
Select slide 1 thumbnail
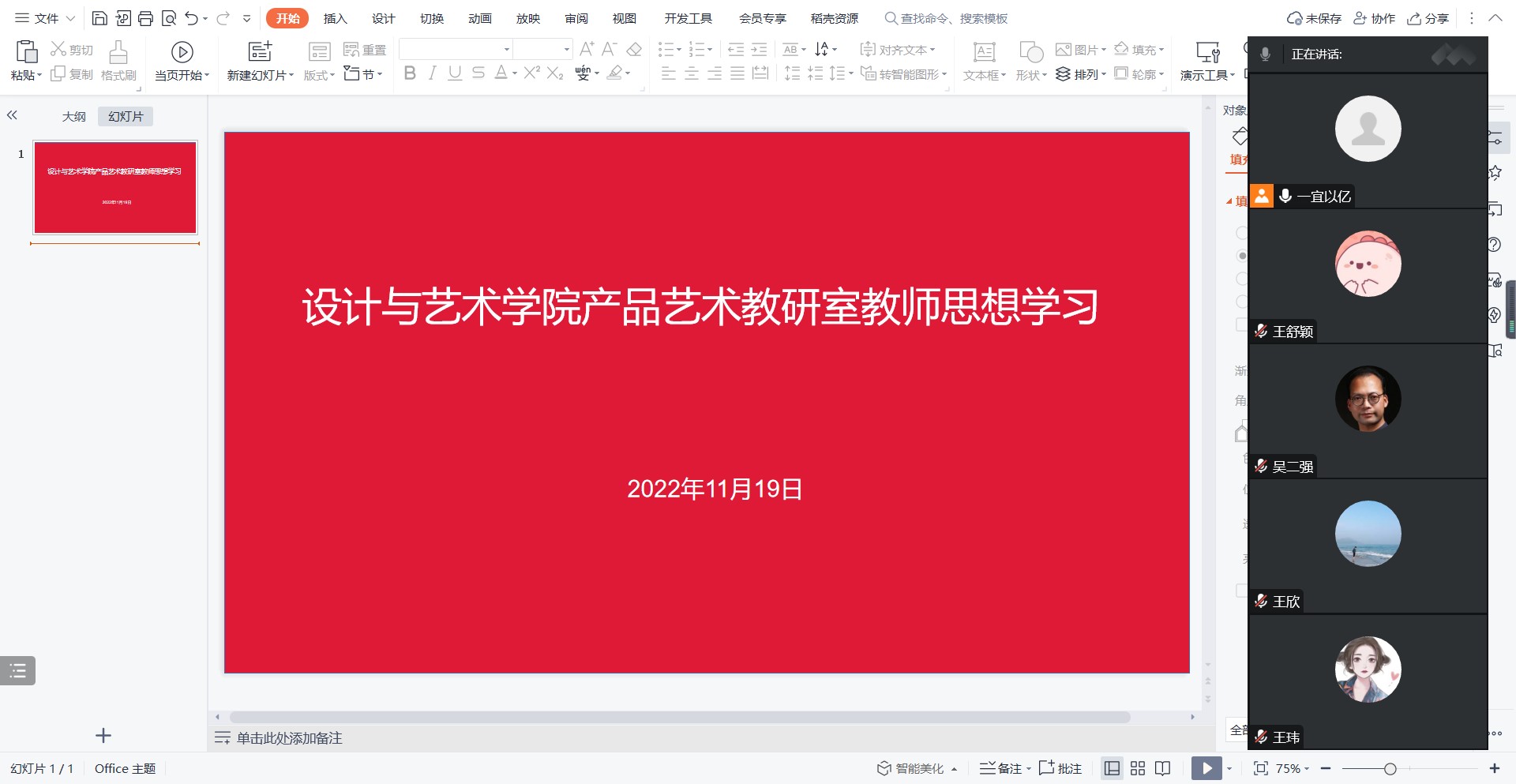pos(115,188)
